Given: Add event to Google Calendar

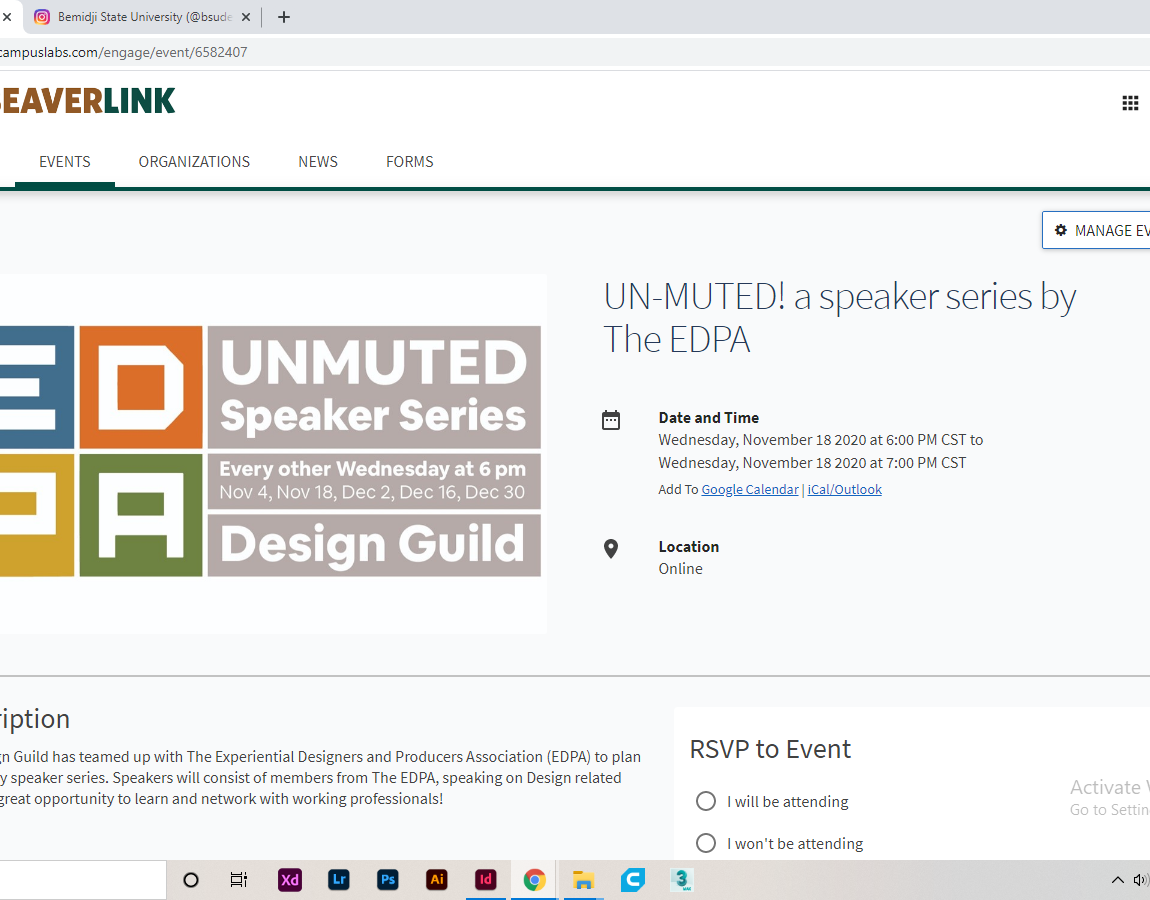Looking at the screenshot, I should [x=750, y=489].
